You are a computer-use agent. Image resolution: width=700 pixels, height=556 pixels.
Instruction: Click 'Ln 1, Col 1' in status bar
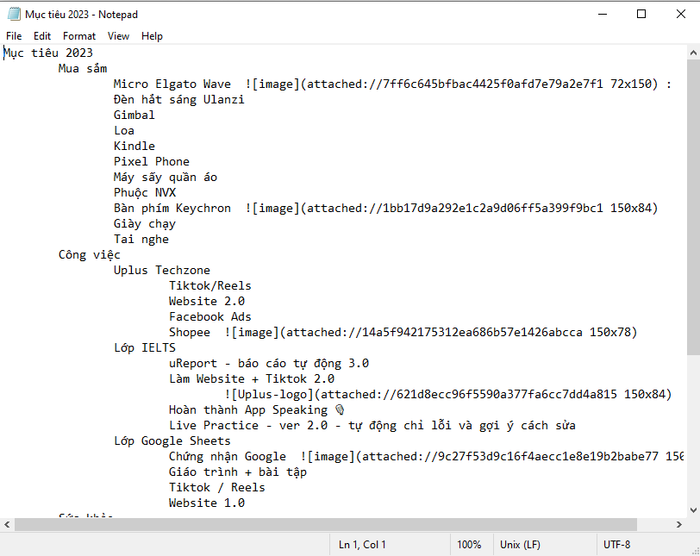coord(362,545)
